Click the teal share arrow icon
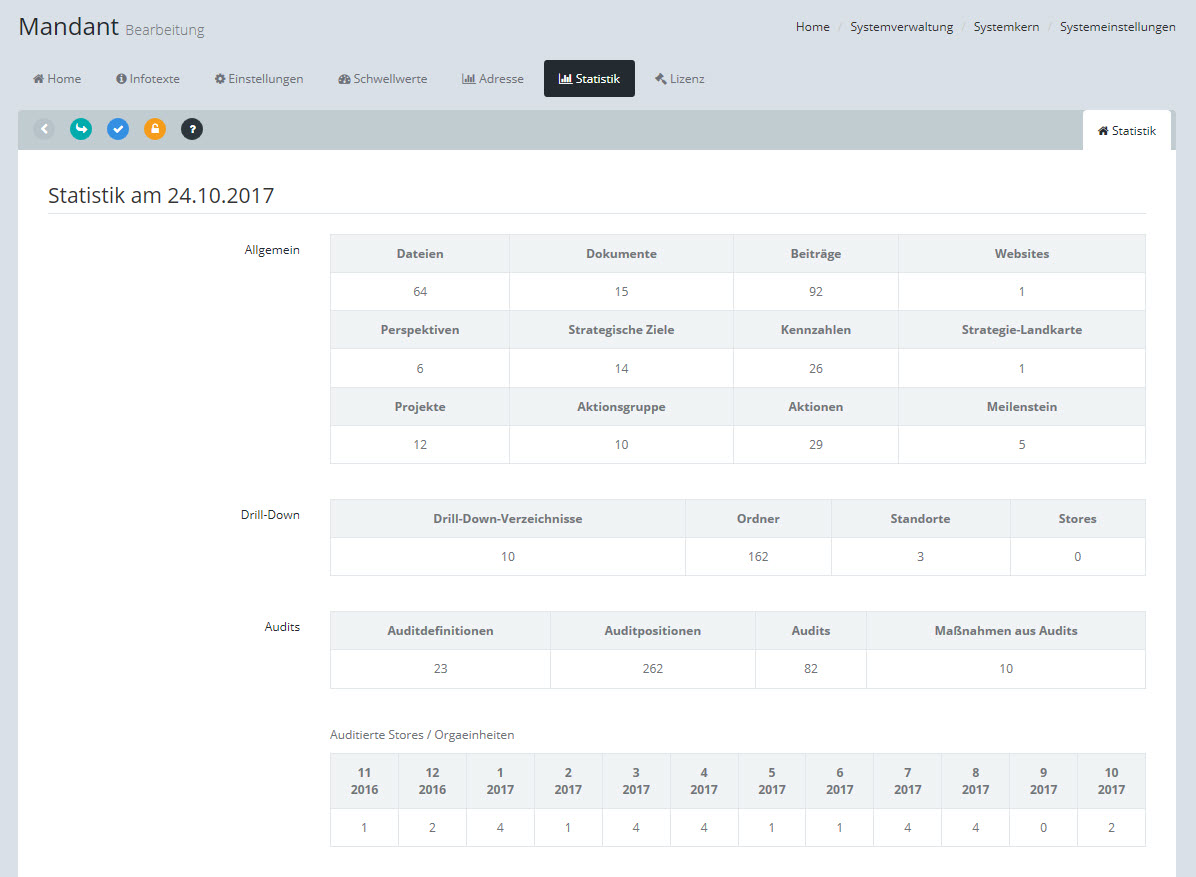This screenshot has width=1196, height=877. (81, 129)
